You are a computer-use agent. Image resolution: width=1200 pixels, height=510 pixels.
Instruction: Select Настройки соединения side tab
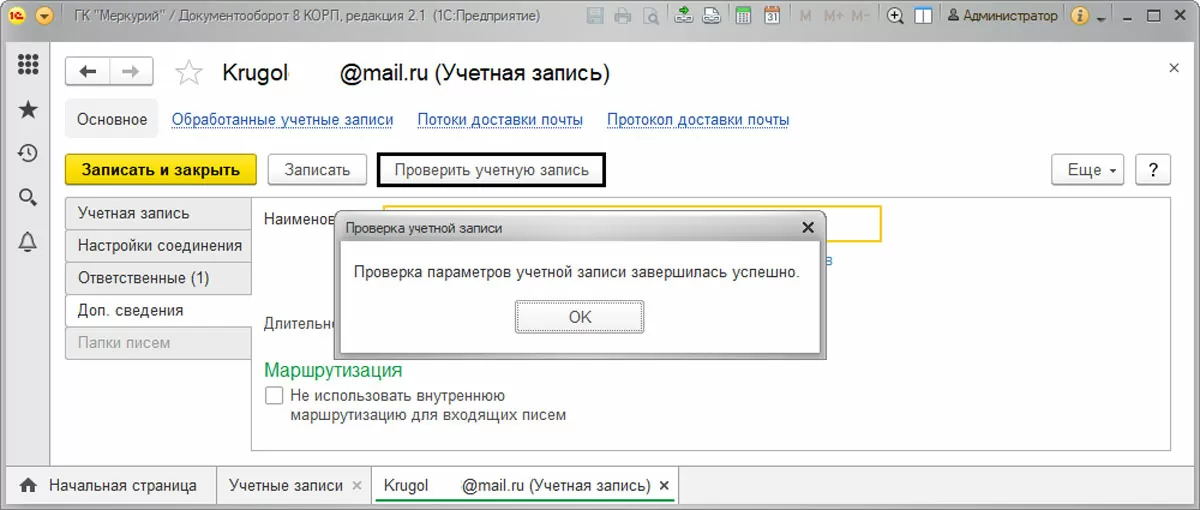coord(158,245)
